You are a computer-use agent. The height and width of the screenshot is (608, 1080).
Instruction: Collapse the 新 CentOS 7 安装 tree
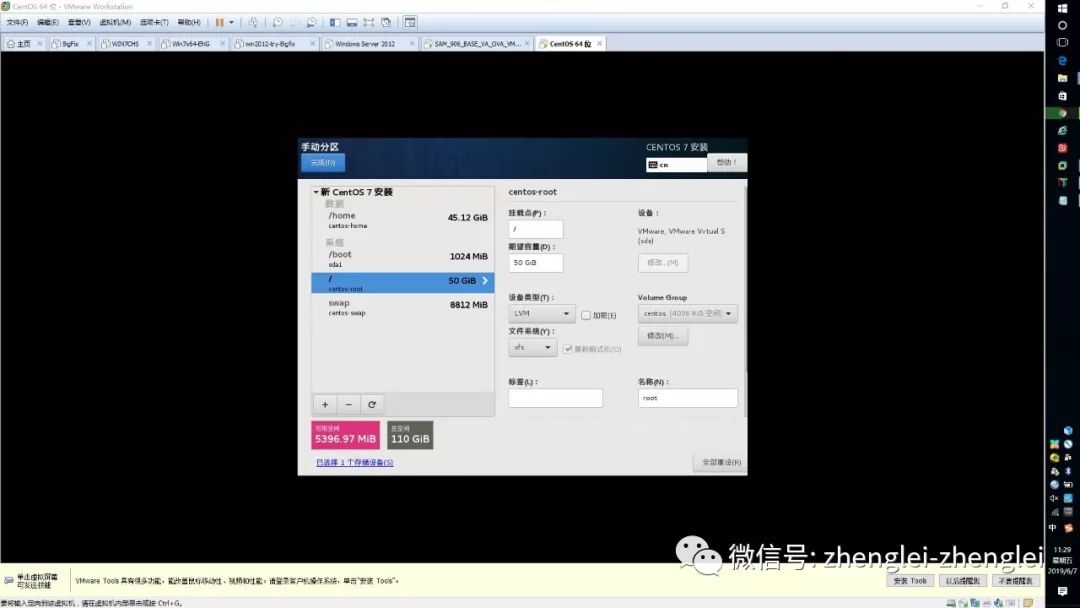pos(316,192)
